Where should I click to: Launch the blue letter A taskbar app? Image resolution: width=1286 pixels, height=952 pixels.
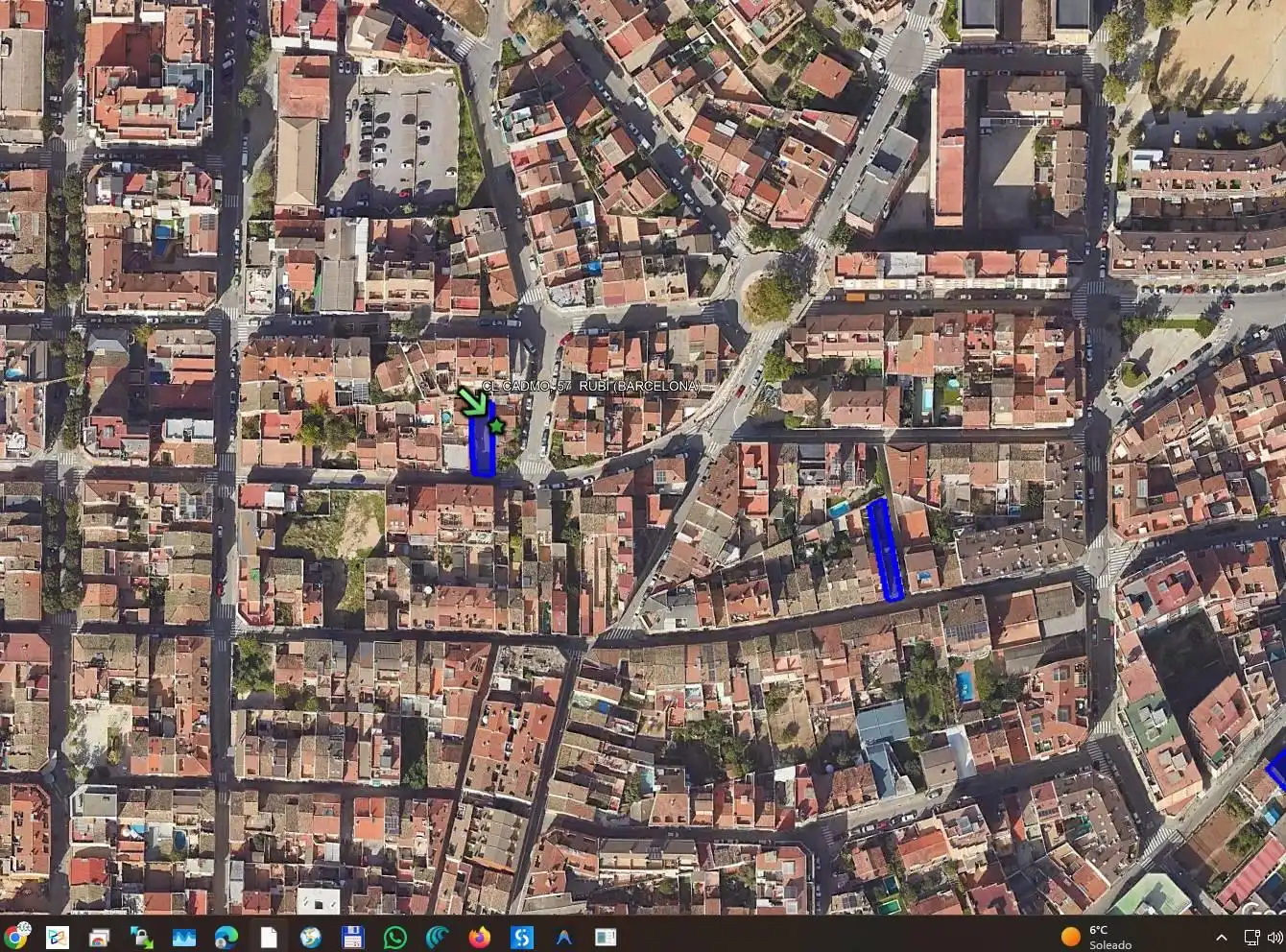[x=563, y=937]
